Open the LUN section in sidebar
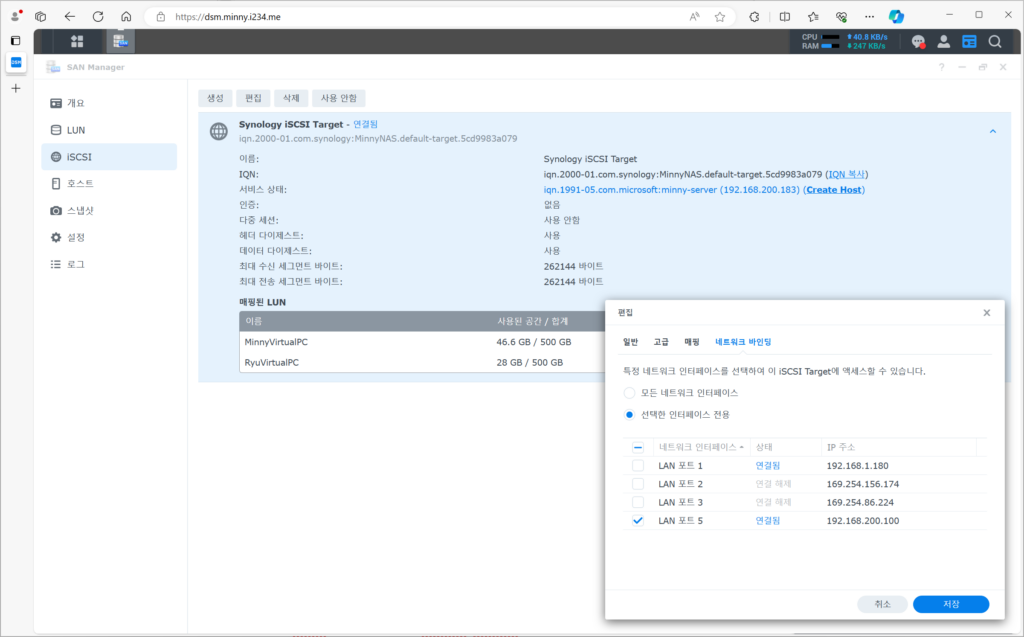The image size is (1024, 637). click(109, 130)
